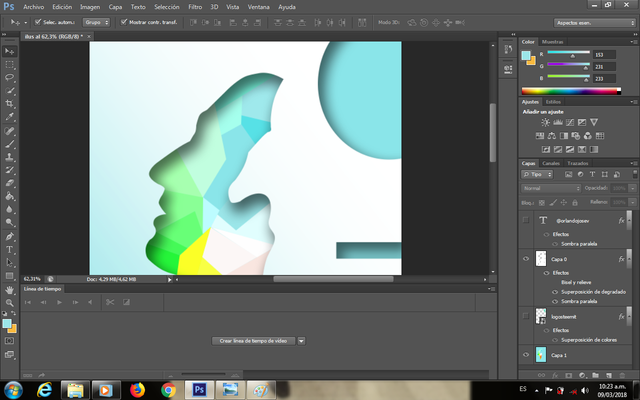Hide the Capa 0 layer
This screenshot has width=640, height=400.
[526, 258]
